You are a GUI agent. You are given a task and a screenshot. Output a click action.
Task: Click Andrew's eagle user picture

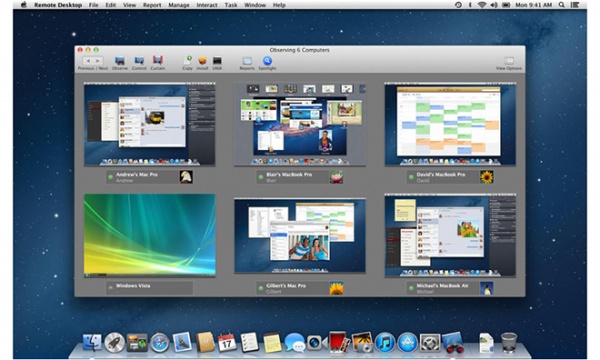point(186,177)
